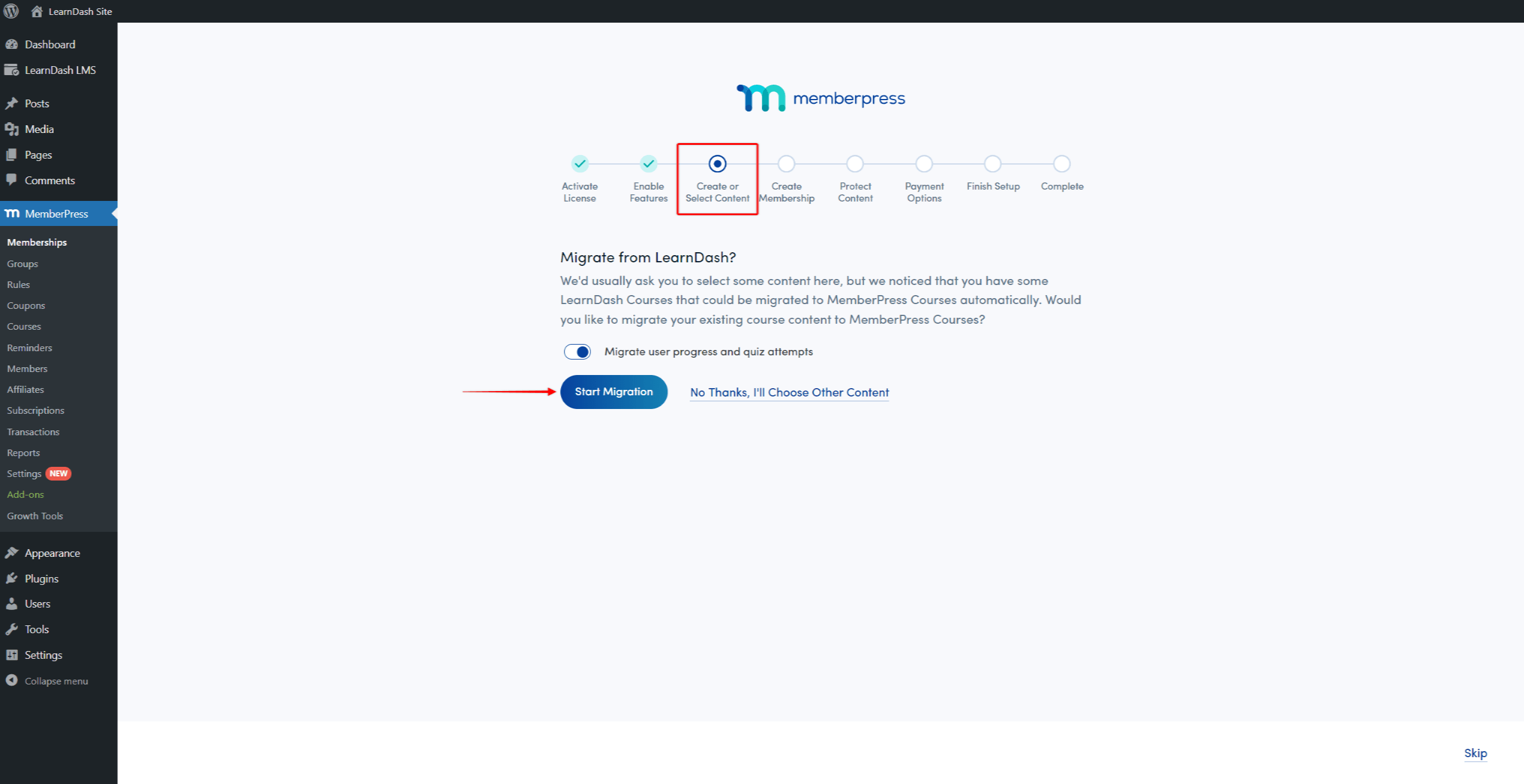Click the LearnDash LMS menu icon
1524x784 pixels.
coord(13,70)
